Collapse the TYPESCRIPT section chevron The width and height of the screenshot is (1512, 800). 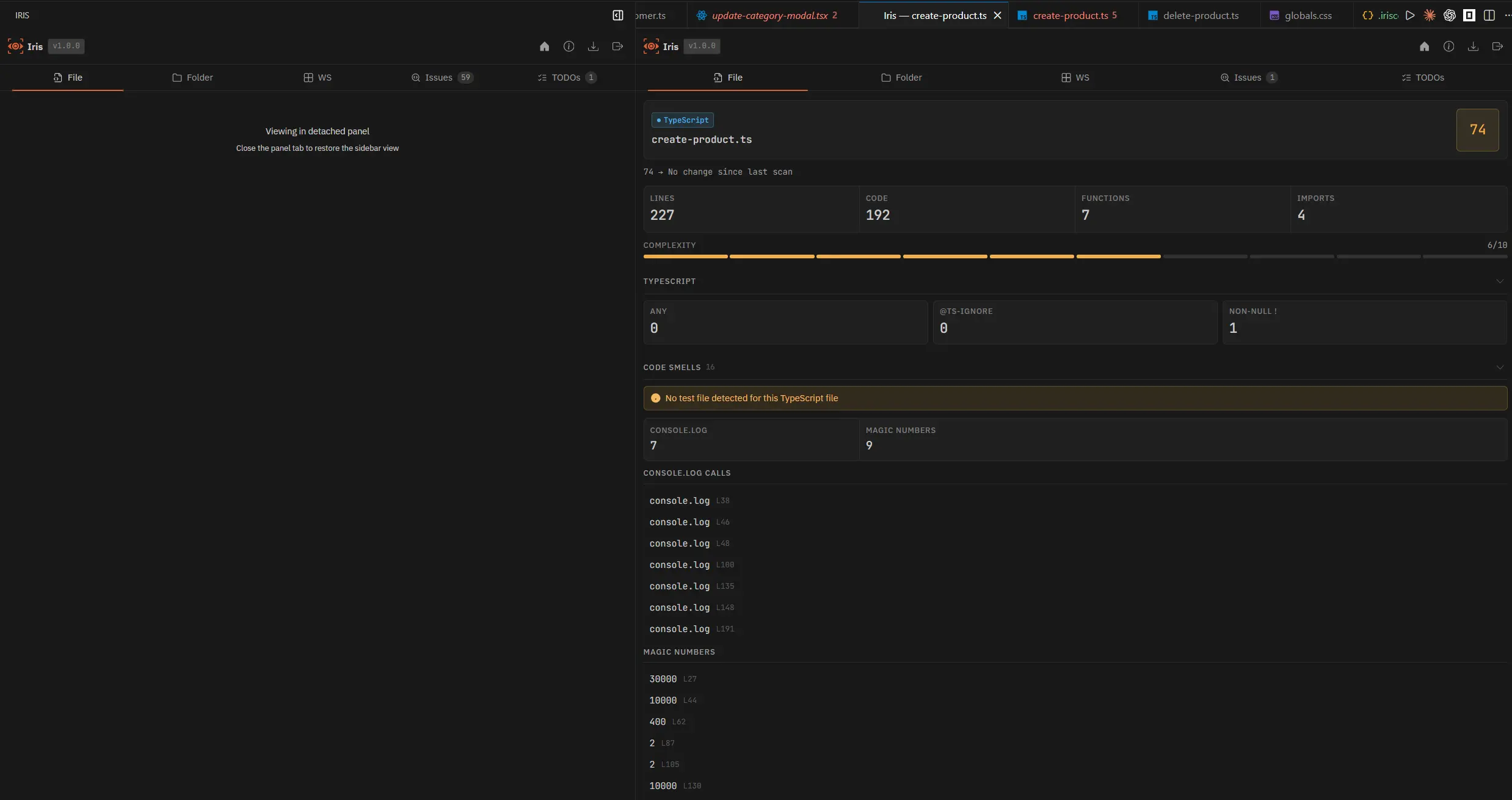(1500, 282)
